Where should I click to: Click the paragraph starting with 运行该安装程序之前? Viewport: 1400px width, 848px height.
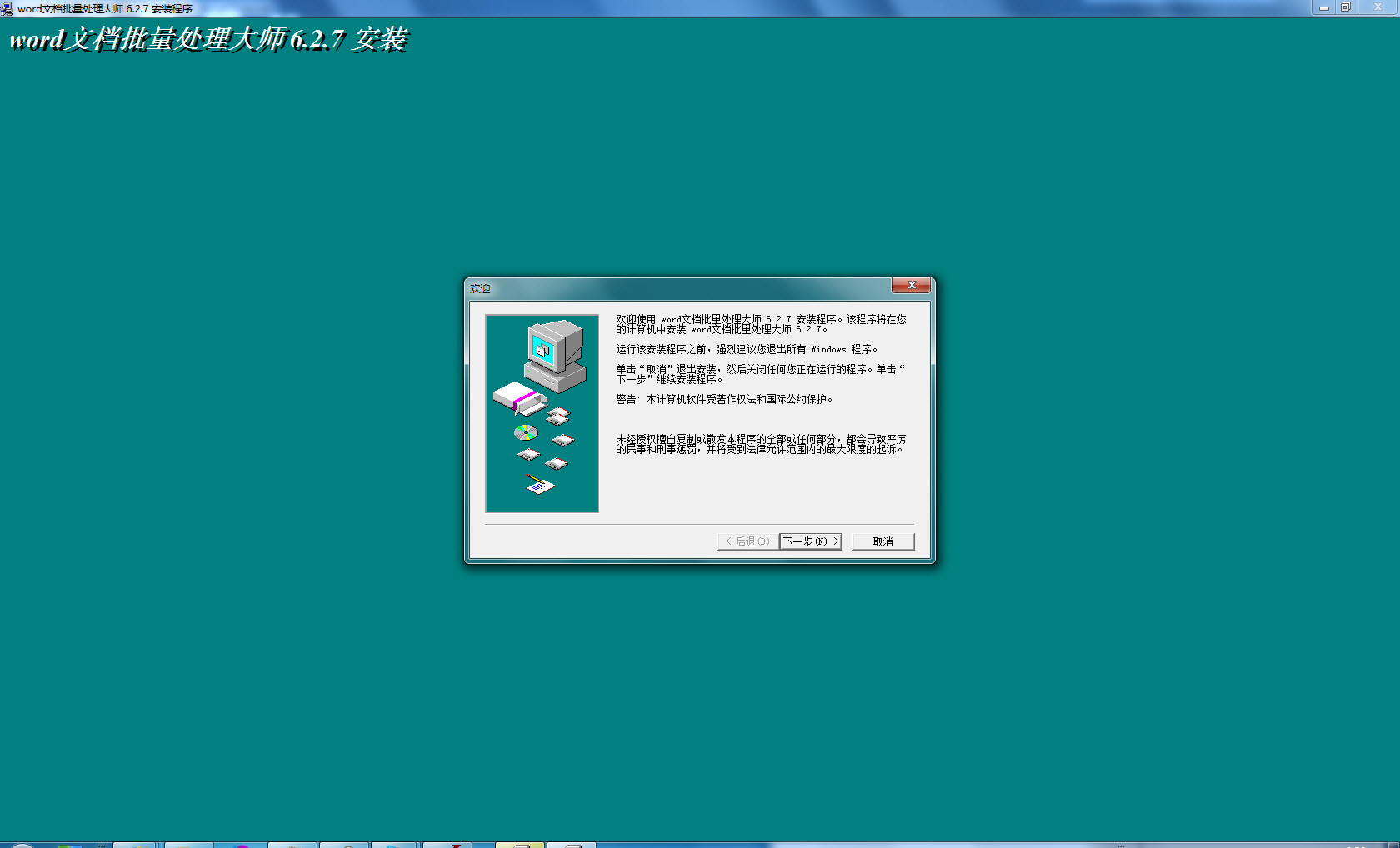point(747,349)
